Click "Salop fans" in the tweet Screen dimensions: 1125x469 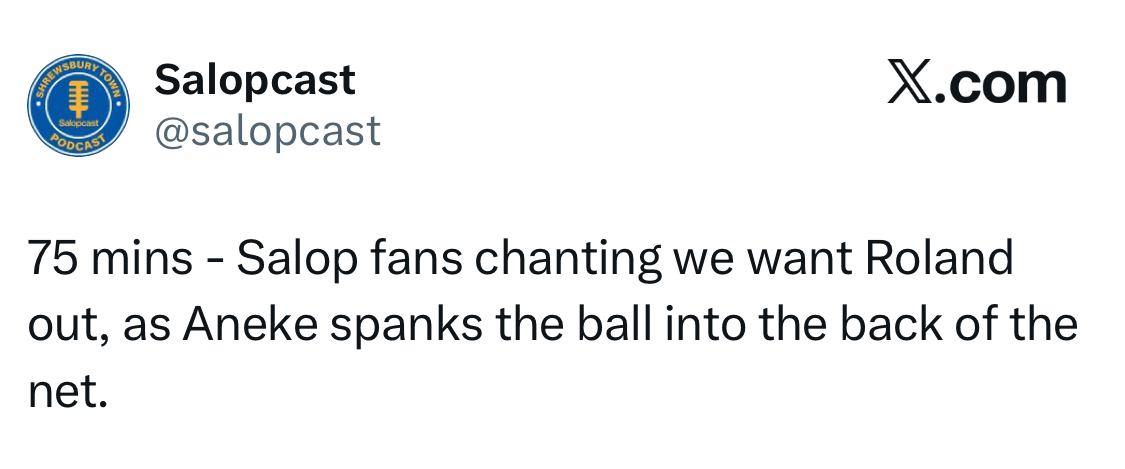[352, 260]
